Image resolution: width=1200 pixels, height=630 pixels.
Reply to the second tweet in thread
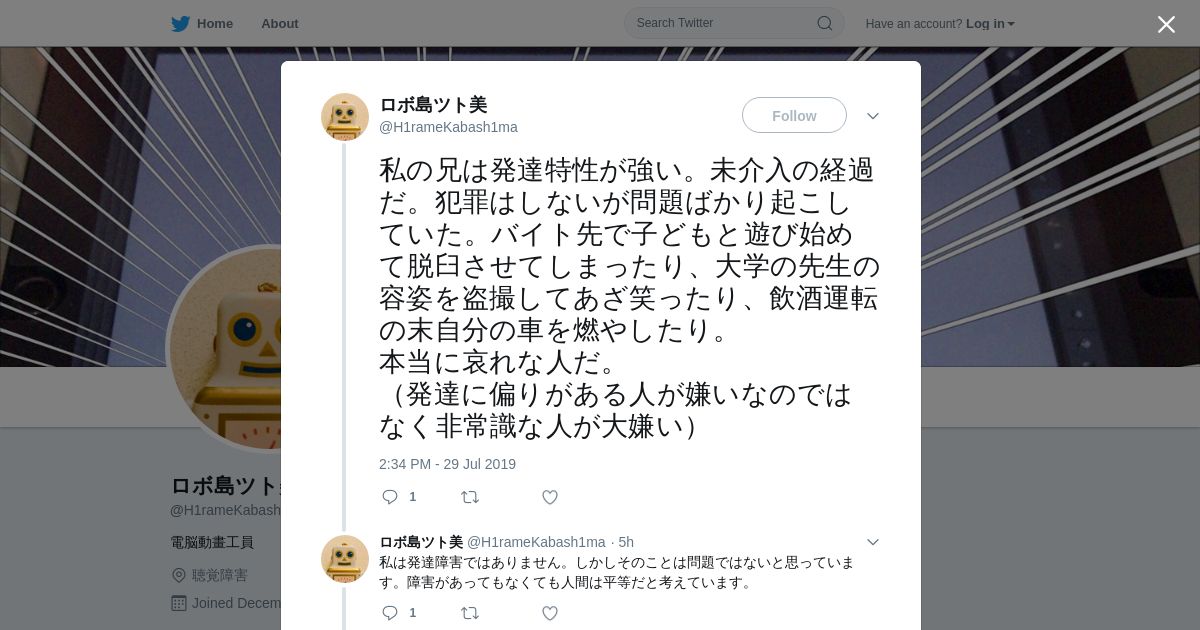[390, 613]
